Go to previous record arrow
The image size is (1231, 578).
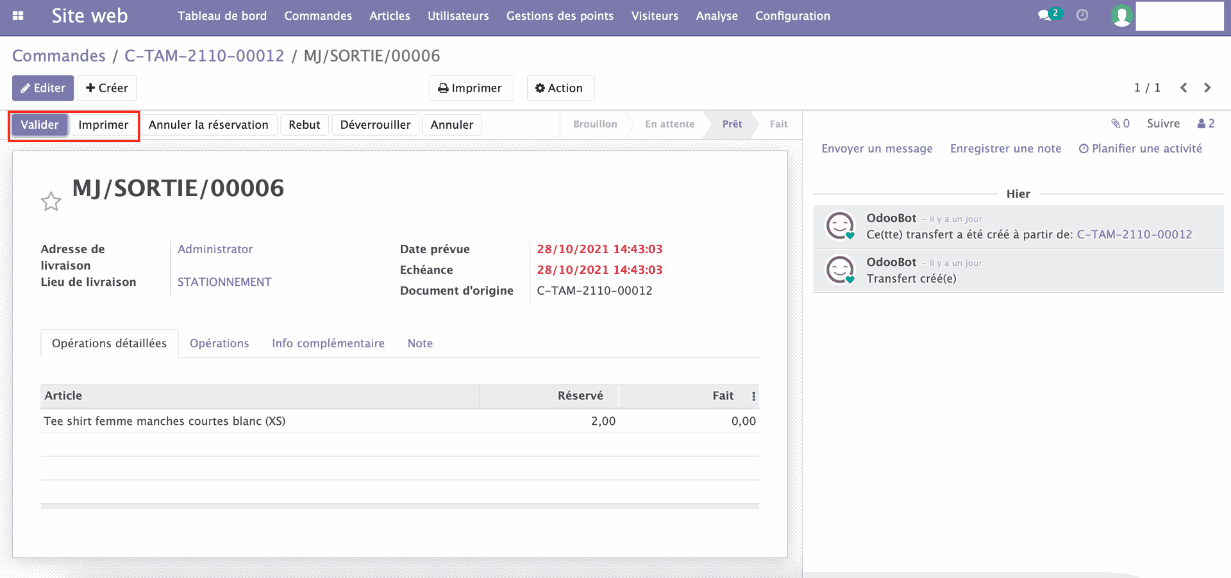pyautogui.click(x=1184, y=88)
